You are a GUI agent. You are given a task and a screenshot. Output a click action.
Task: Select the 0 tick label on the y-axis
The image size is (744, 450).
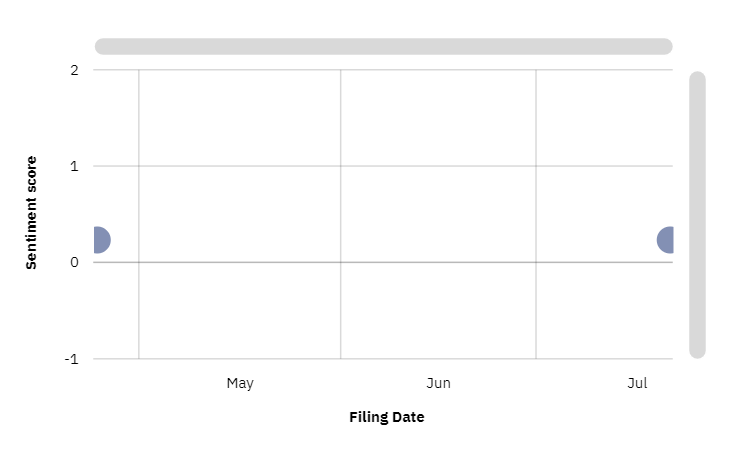pyautogui.click(x=75, y=262)
